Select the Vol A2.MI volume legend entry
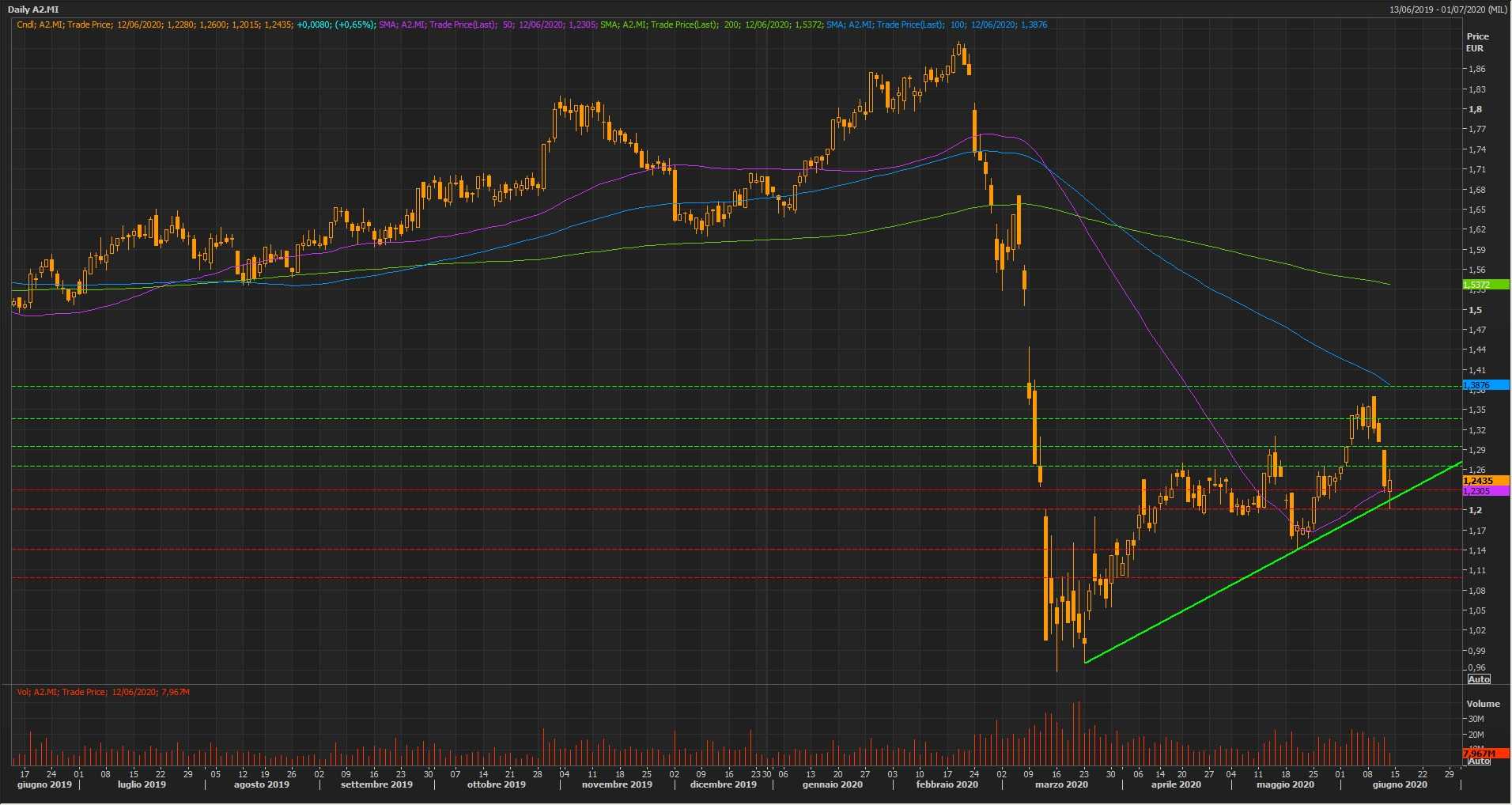The width and height of the screenshot is (1512, 805). click(x=103, y=692)
